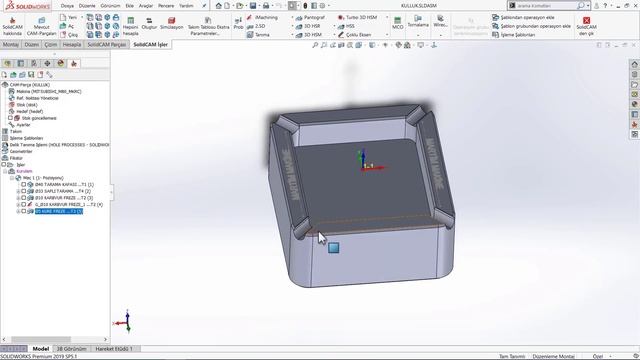This screenshot has width=640, height=360.
Task: Expand the G_Ø10 KARBVUR FREZE_1 node
Action: click(18, 204)
